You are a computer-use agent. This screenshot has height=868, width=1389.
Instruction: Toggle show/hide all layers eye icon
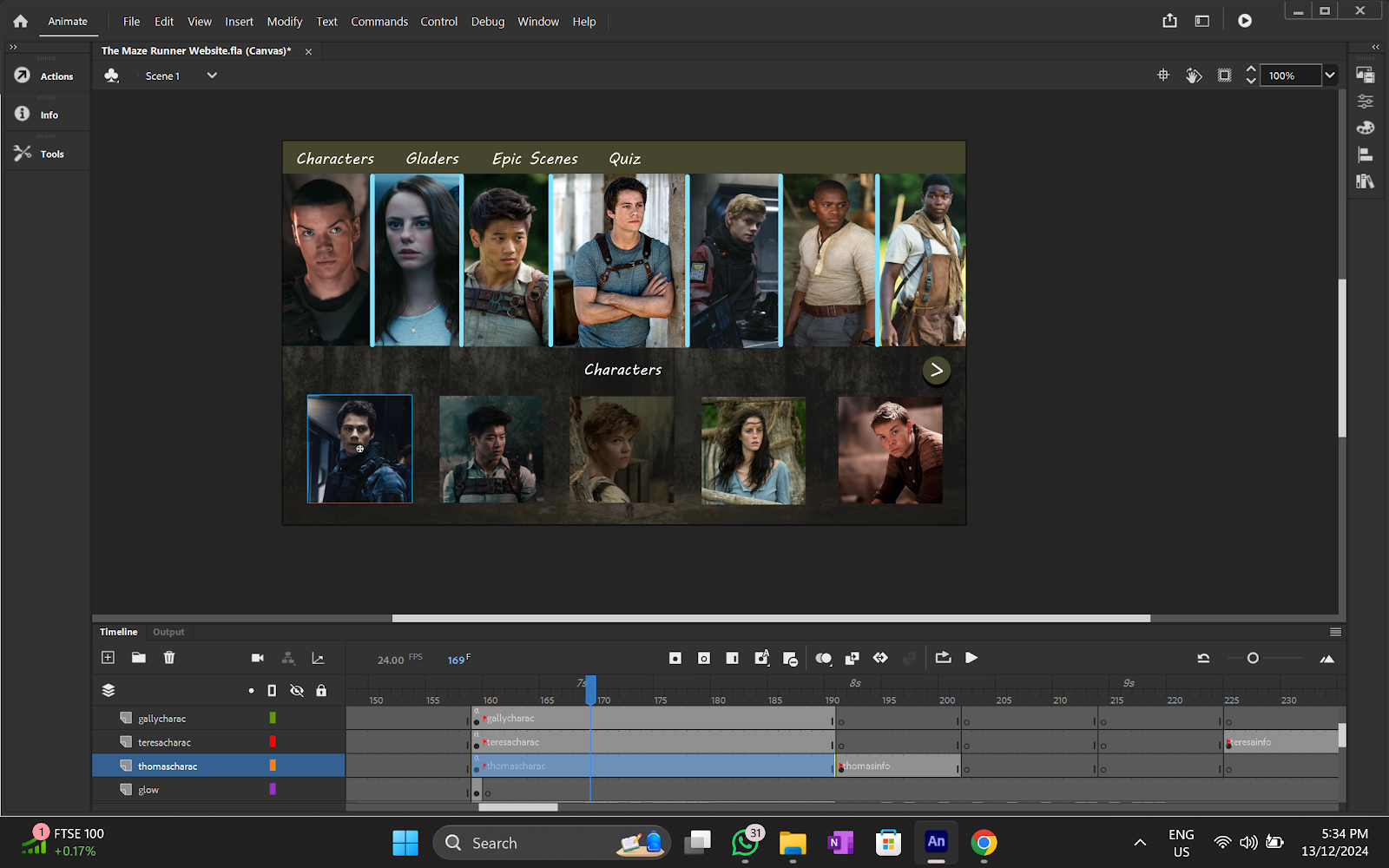coord(297,691)
